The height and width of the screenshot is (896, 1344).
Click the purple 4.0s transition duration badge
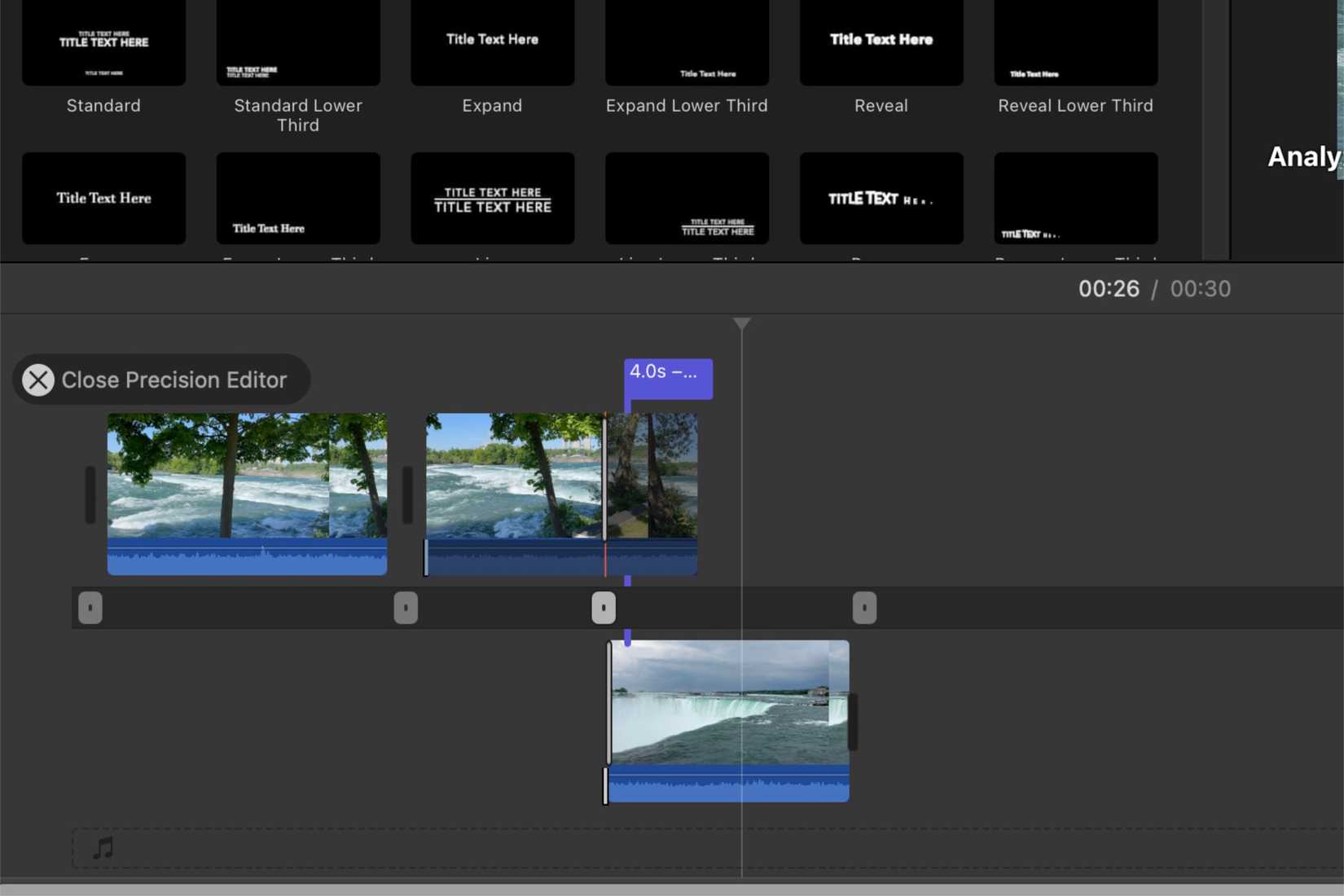tap(667, 376)
